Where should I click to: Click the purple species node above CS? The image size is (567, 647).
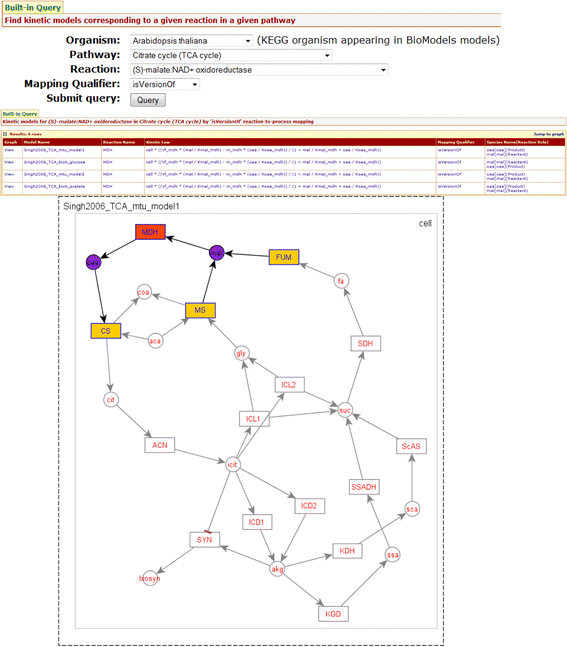(94, 262)
